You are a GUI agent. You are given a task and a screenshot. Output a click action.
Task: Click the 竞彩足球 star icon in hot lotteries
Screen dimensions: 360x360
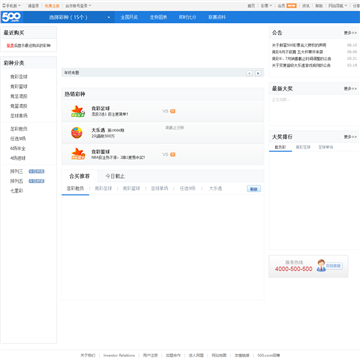(x=78, y=111)
